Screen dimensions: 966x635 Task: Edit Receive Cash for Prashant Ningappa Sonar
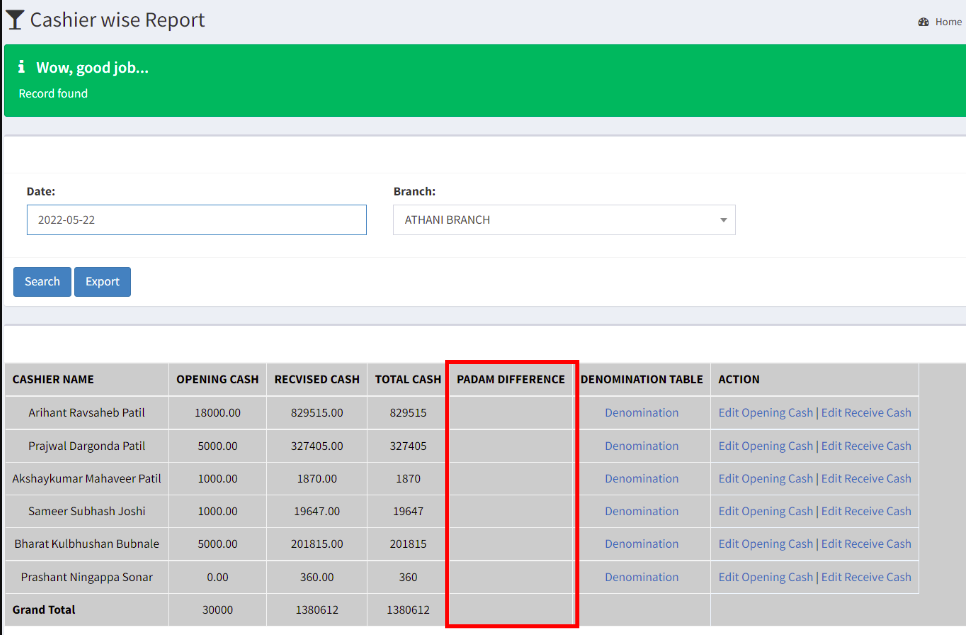866,577
